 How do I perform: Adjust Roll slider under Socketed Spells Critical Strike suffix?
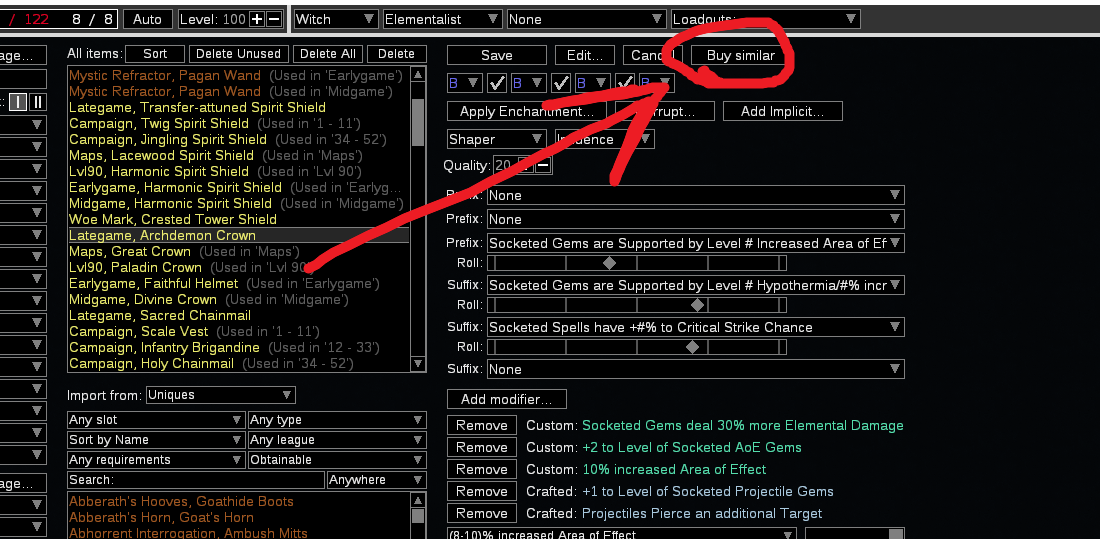[637, 347]
